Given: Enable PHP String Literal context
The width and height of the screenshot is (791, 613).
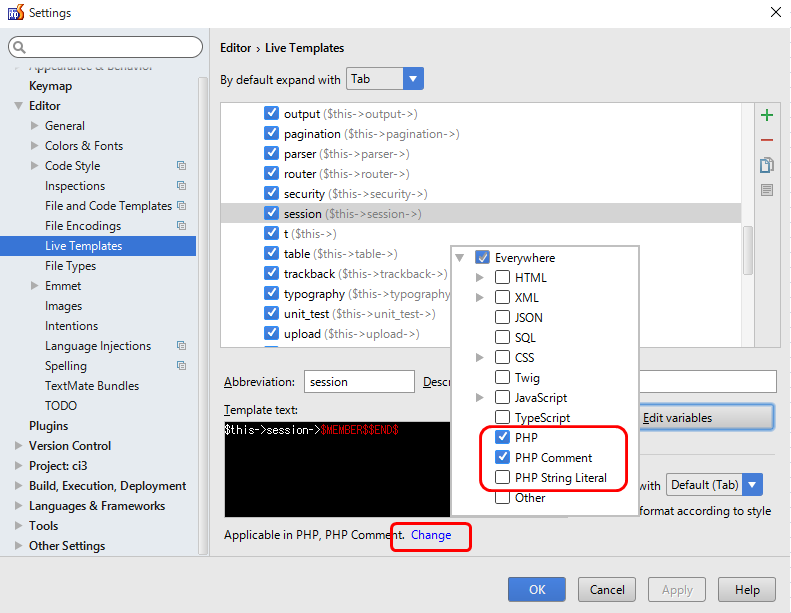Looking at the screenshot, I should tap(502, 477).
